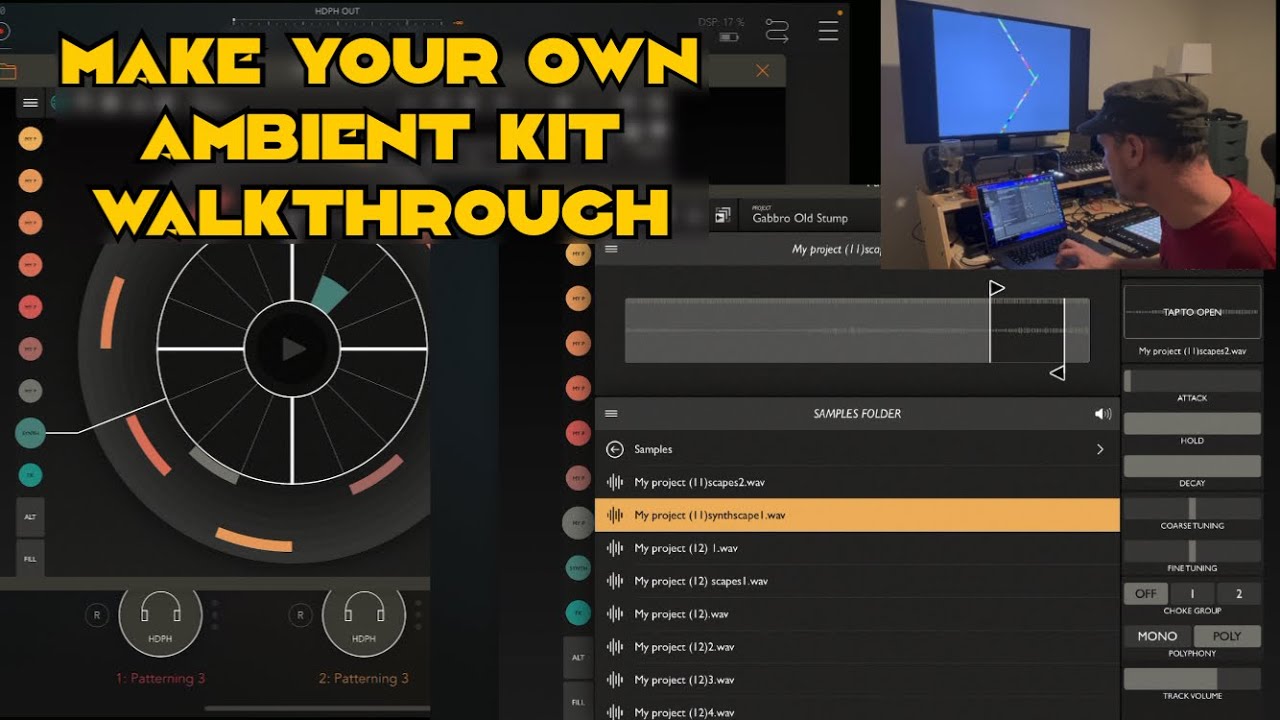Adjust the ATTACK slider
Viewport: 1280px width, 720px height.
pos(1192,381)
